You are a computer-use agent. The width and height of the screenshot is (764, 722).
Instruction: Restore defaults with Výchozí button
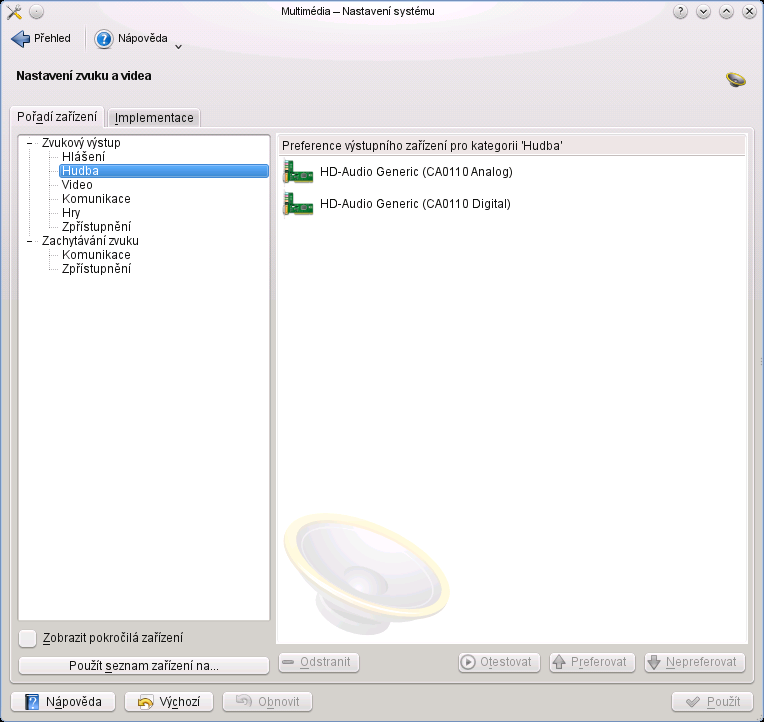pyautogui.click(x=169, y=702)
